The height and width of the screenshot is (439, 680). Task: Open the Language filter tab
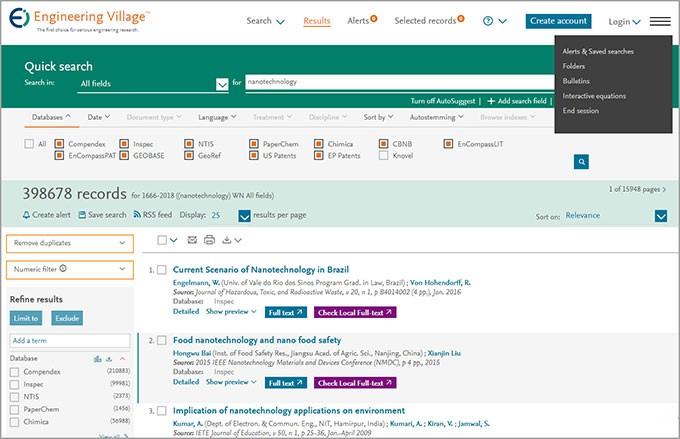217,117
